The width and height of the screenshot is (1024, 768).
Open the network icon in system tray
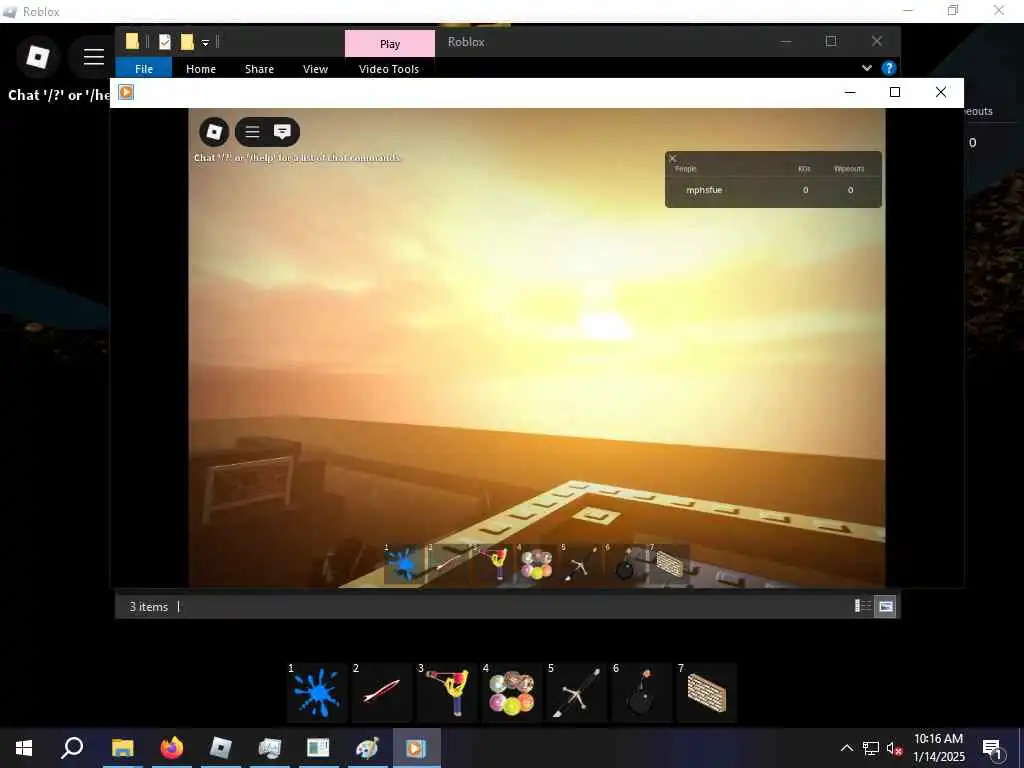click(871, 748)
